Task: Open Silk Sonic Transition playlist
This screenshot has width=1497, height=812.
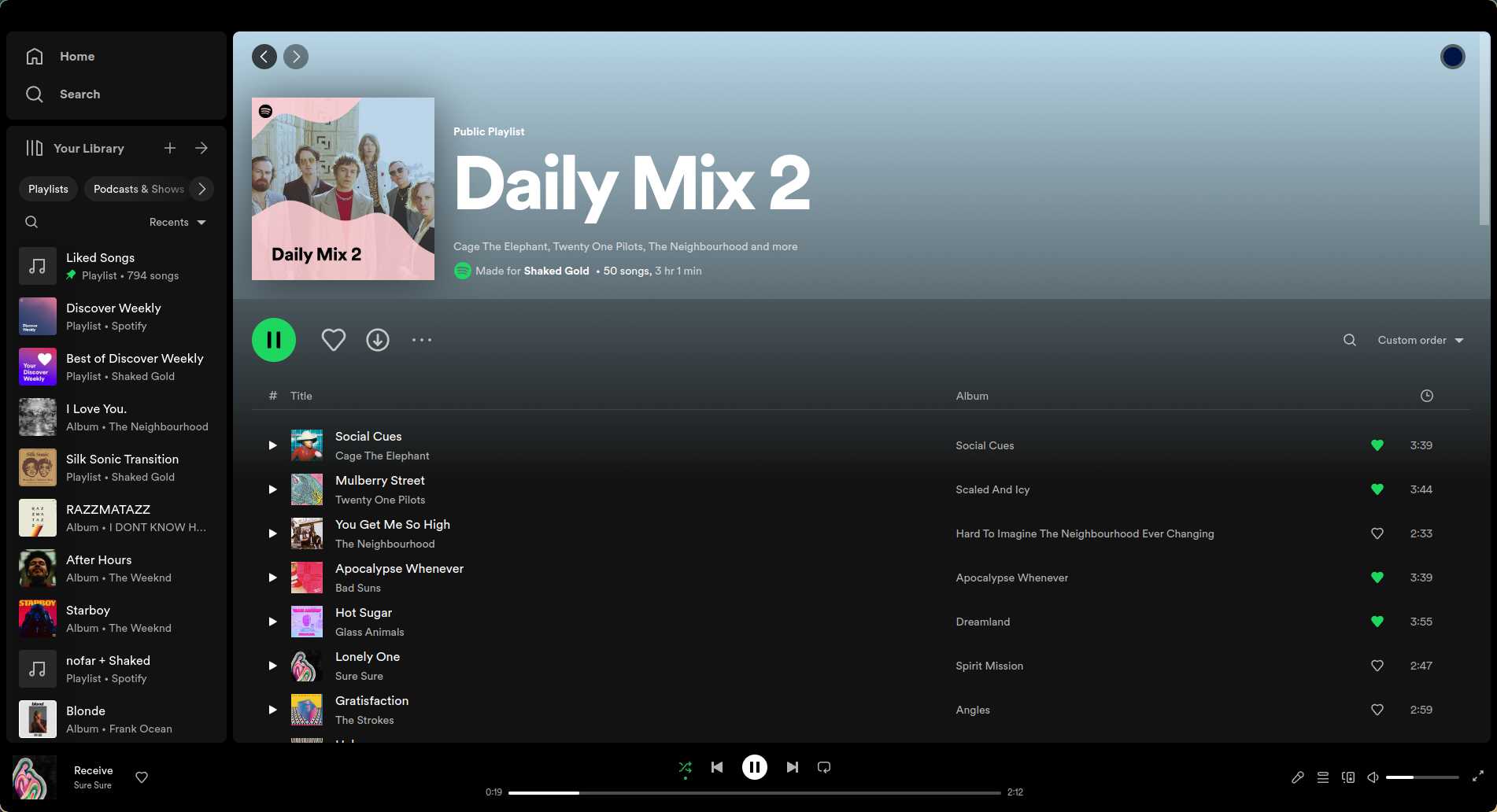Action: (116, 467)
